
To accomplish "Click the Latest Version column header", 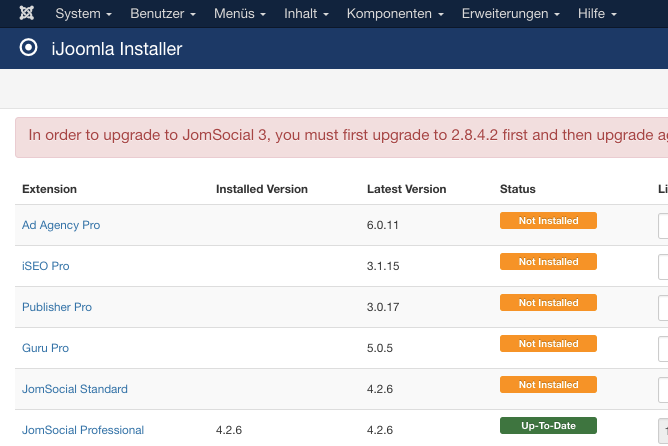I will click(406, 189).
